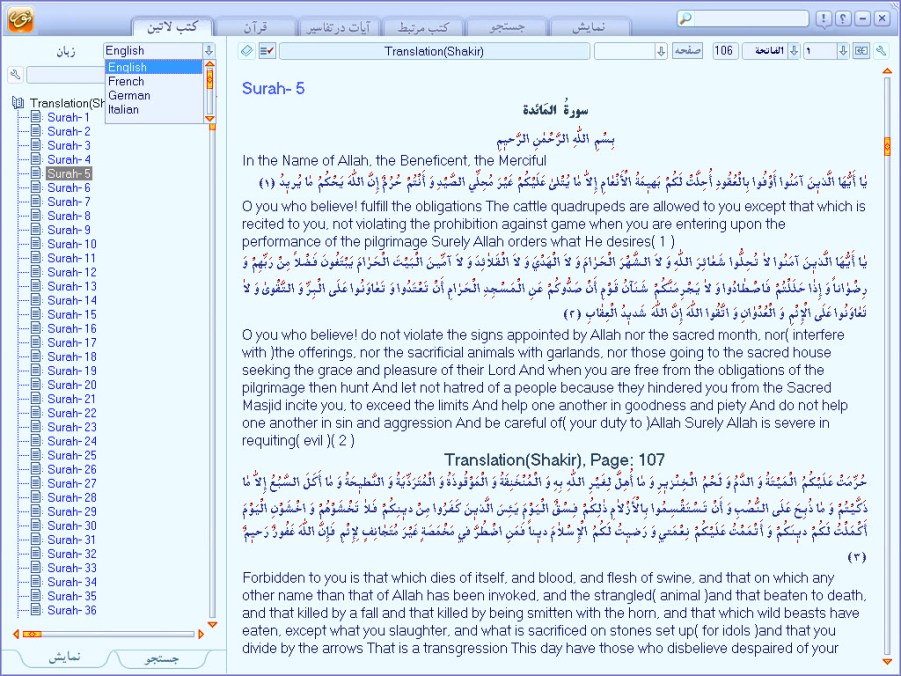The height and width of the screenshot is (676, 901).
Task: Open the نمایش tab in the top bar
Action: pyautogui.click(x=589, y=26)
